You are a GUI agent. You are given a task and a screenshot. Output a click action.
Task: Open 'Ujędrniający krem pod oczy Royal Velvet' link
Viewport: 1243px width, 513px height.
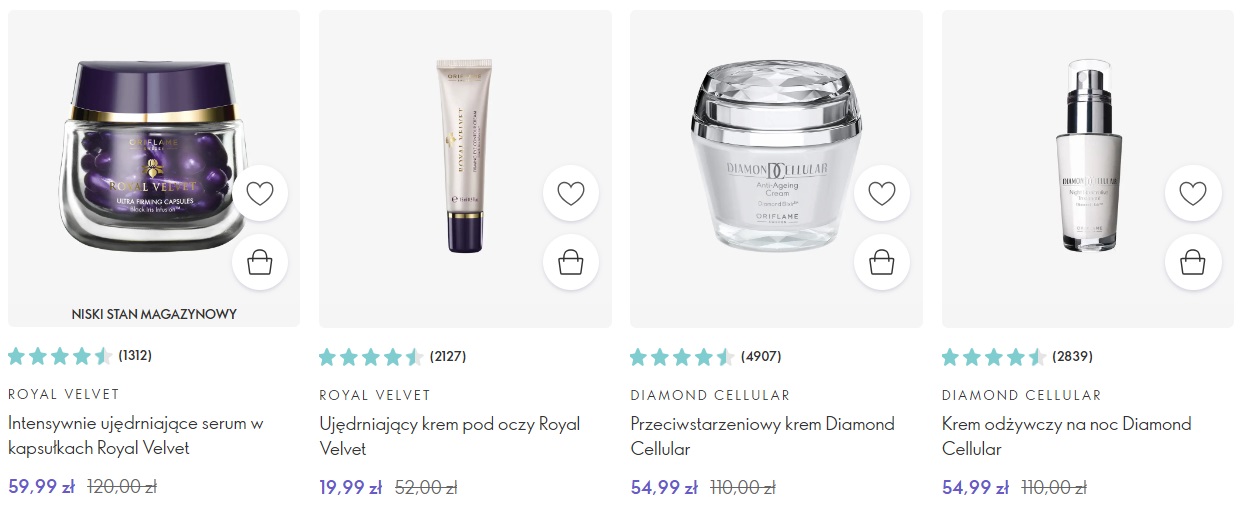tap(449, 436)
